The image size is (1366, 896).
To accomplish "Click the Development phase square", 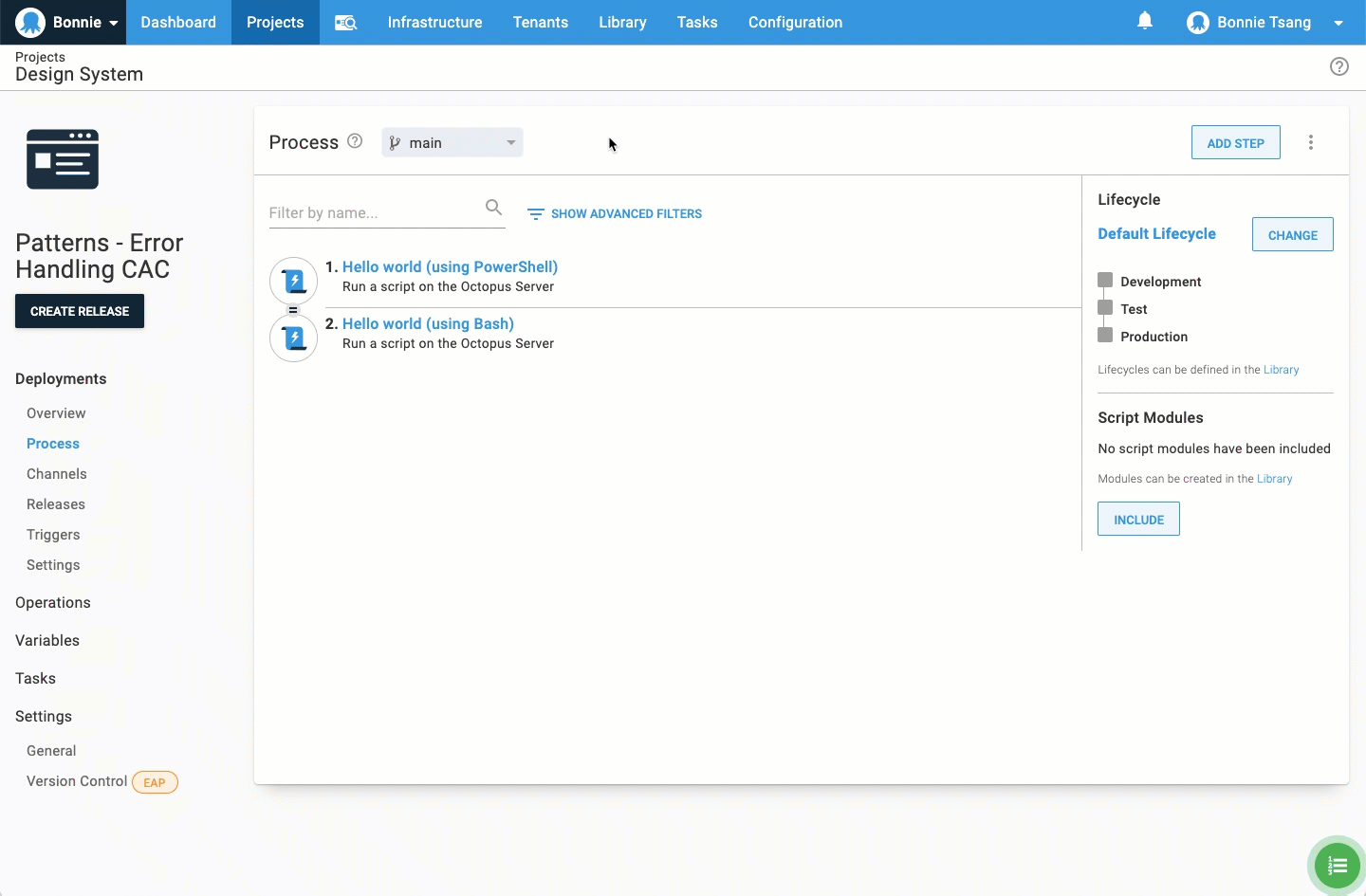I will click(x=1105, y=280).
